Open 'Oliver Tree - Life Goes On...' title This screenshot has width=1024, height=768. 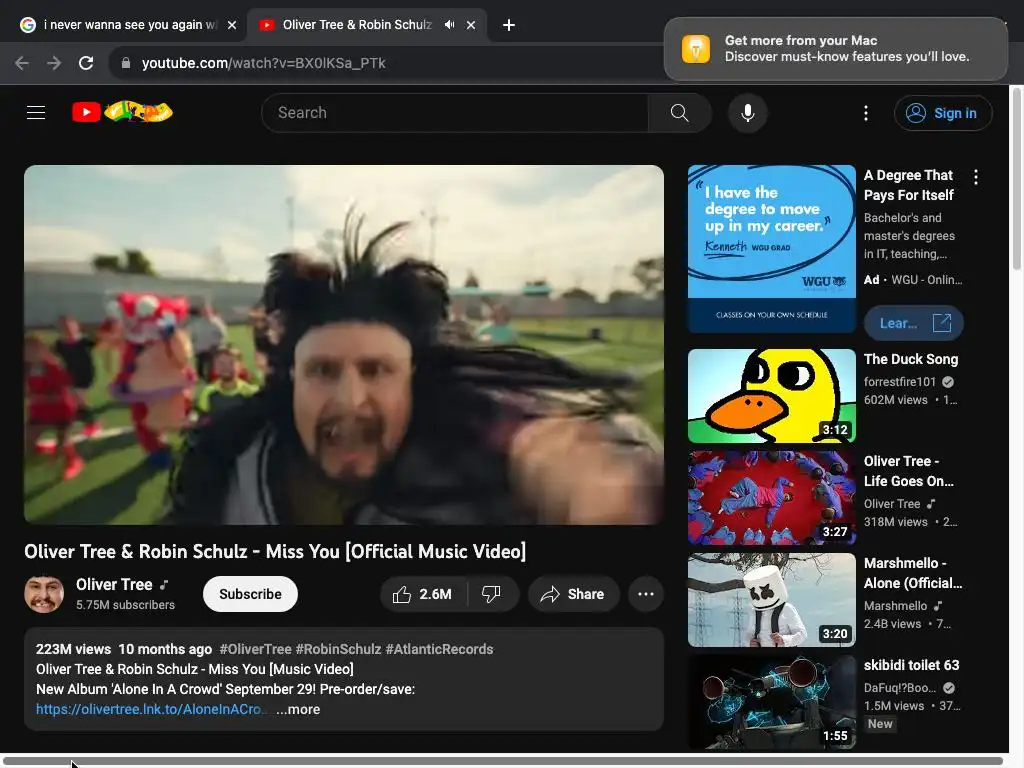click(908, 471)
